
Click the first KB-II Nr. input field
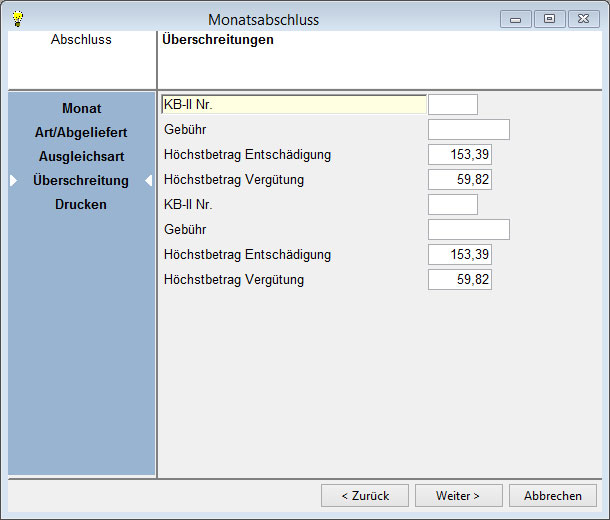click(452, 104)
